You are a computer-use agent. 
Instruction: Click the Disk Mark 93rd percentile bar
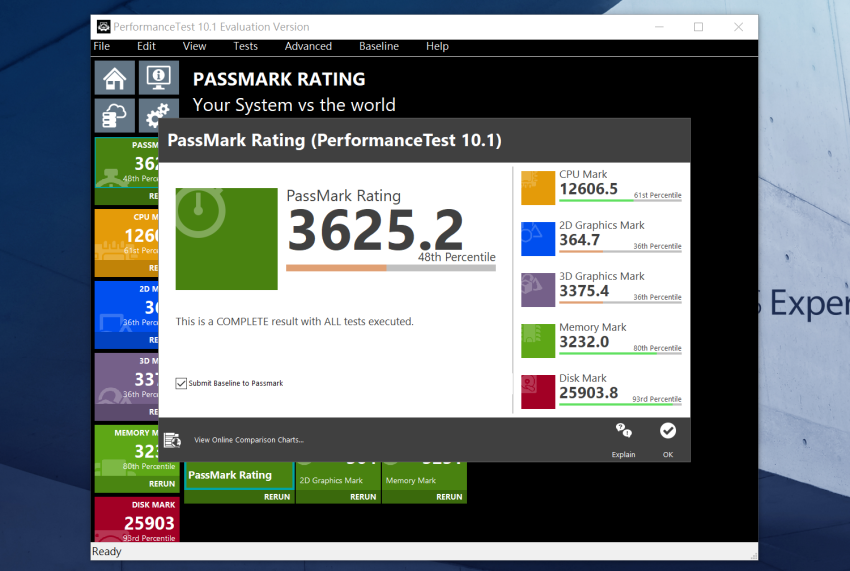(620, 405)
